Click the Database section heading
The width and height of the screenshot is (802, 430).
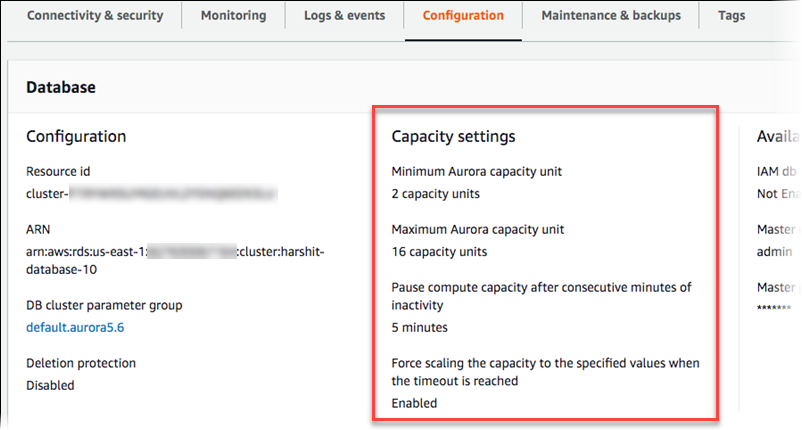tap(60, 87)
